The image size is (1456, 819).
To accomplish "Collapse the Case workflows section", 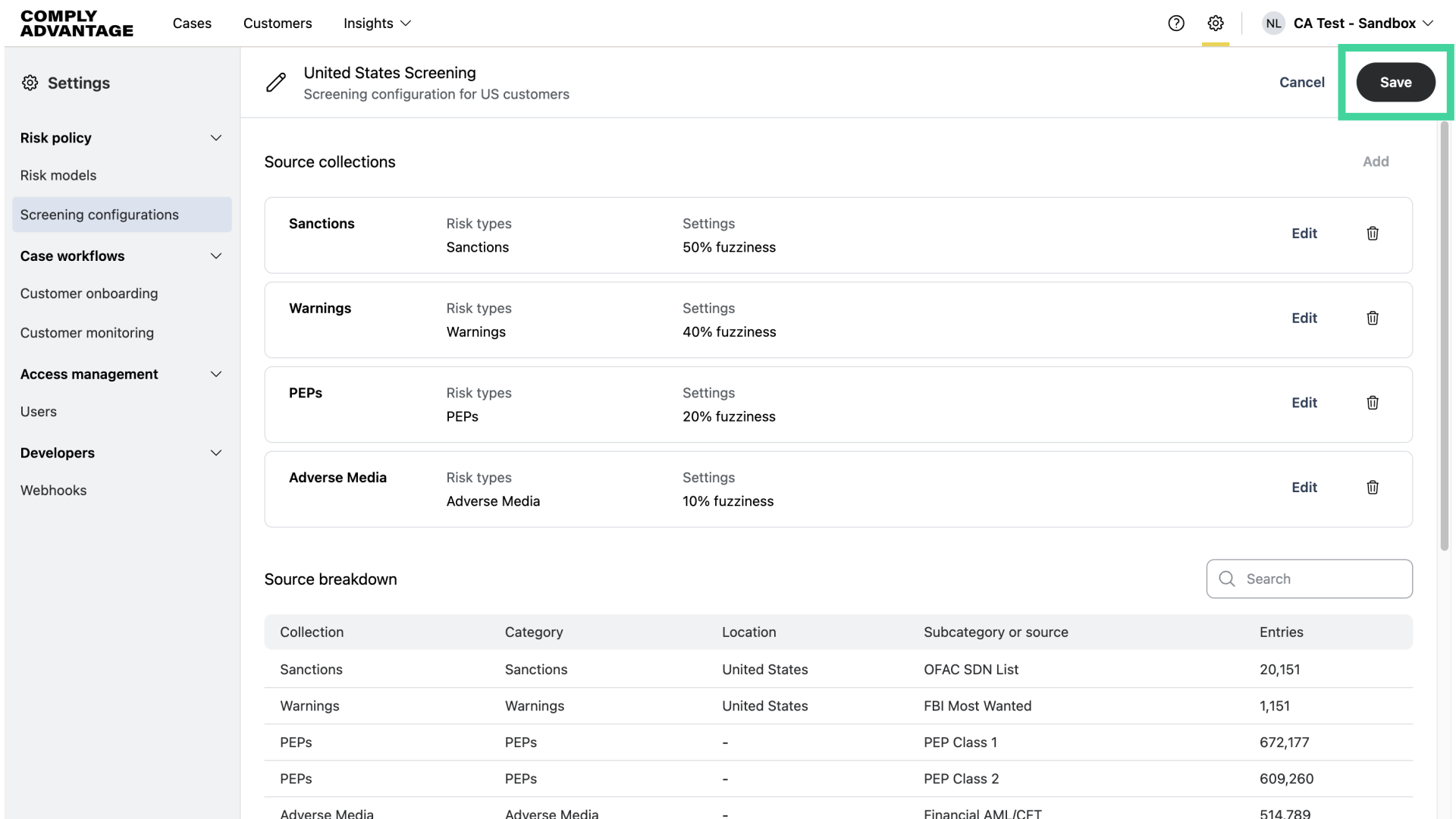I will click(x=216, y=256).
